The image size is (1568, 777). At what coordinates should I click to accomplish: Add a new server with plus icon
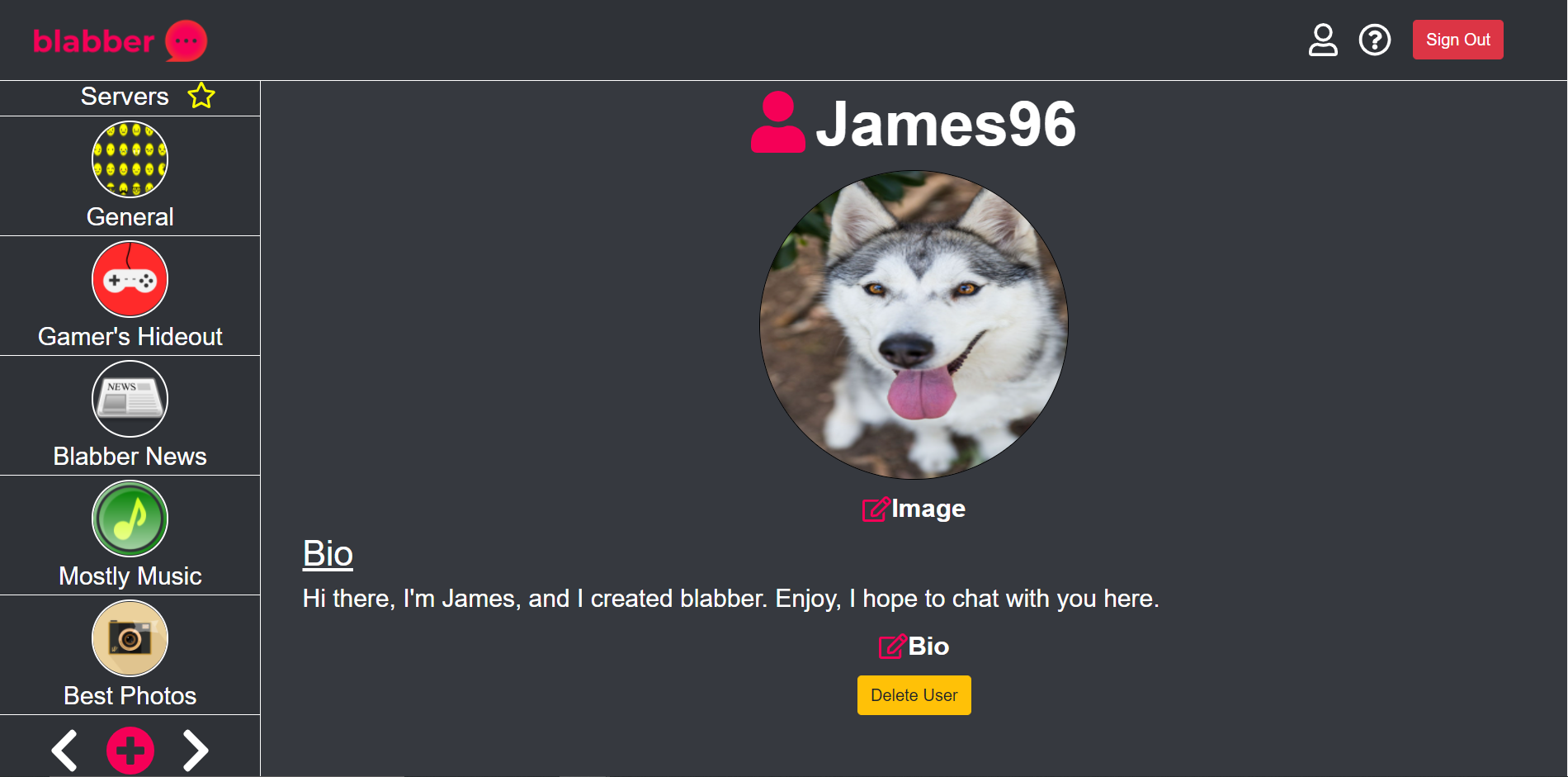[130, 751]
